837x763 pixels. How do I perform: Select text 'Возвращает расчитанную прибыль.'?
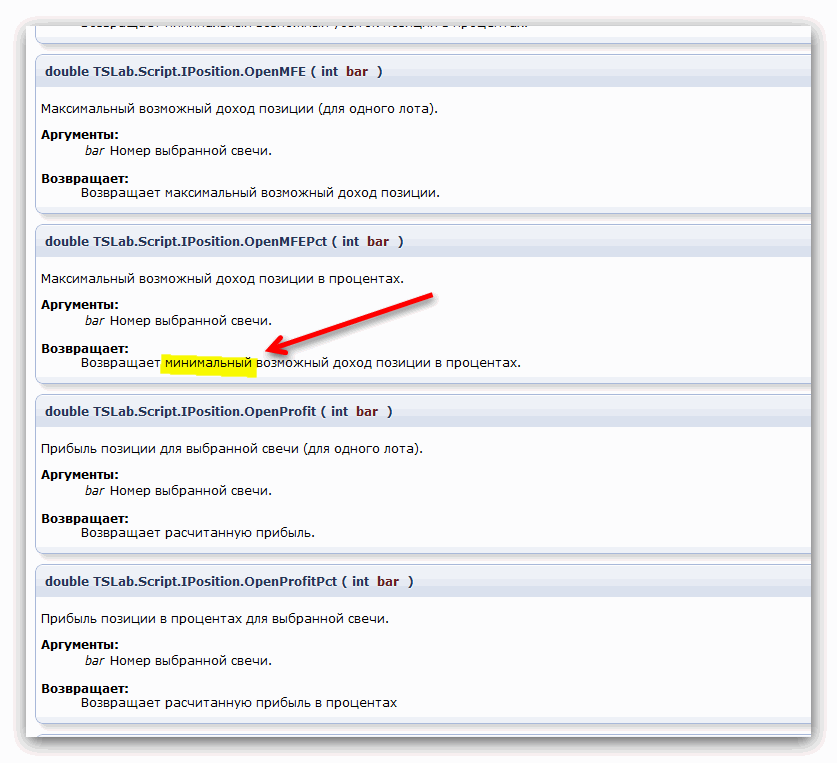198,533
